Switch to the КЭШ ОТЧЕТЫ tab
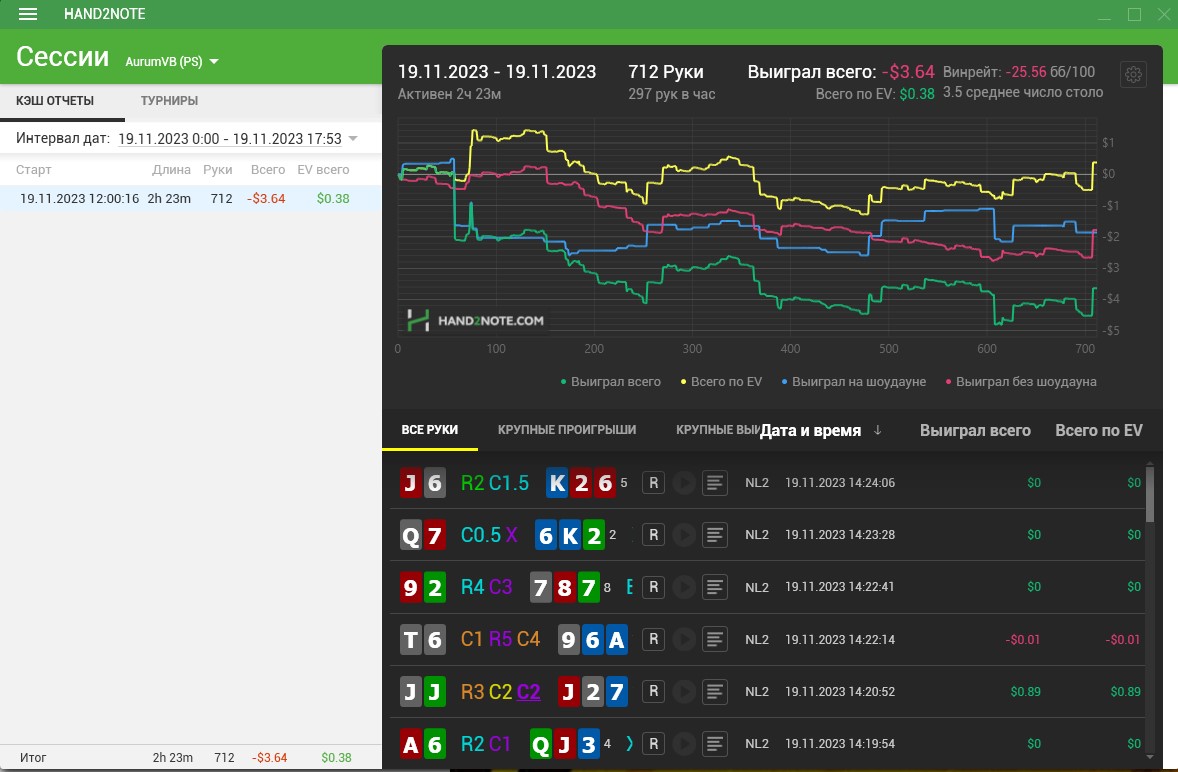Image resolution: width=1178 pixels, height=772 pixels. 55,101
